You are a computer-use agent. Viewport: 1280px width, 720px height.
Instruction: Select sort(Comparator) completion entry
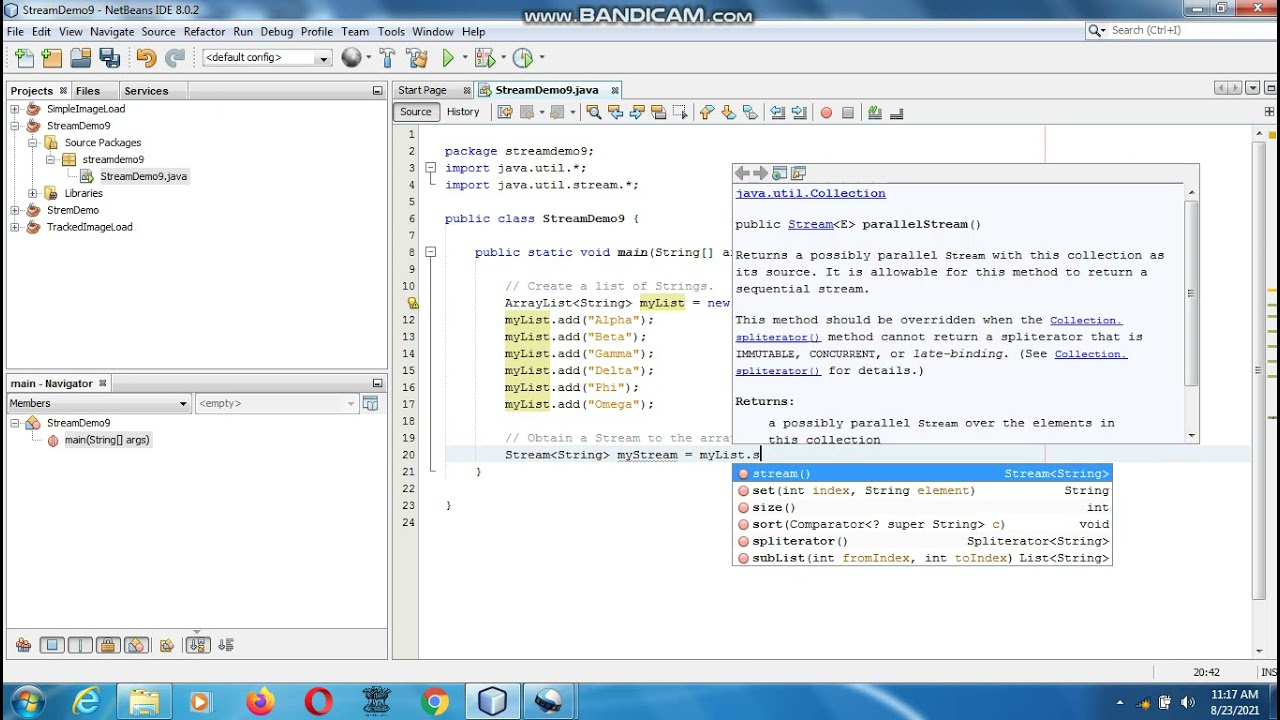click(922, 524)
